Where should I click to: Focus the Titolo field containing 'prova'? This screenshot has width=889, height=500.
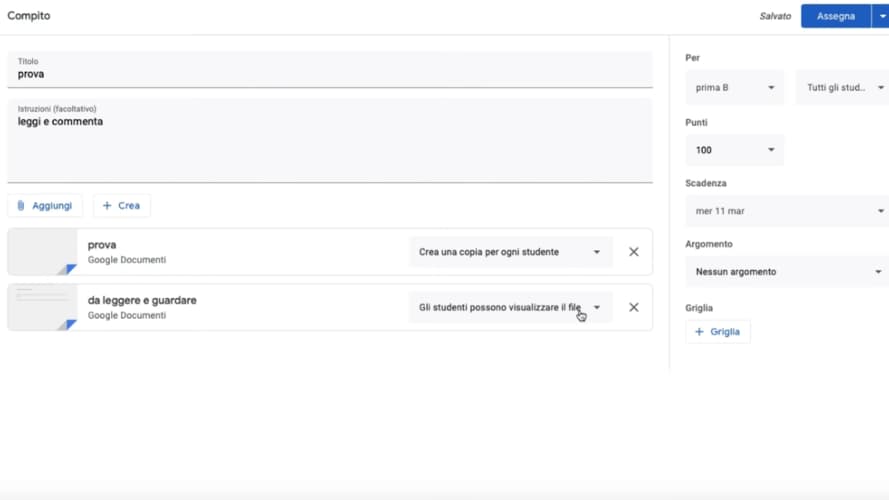330,74
